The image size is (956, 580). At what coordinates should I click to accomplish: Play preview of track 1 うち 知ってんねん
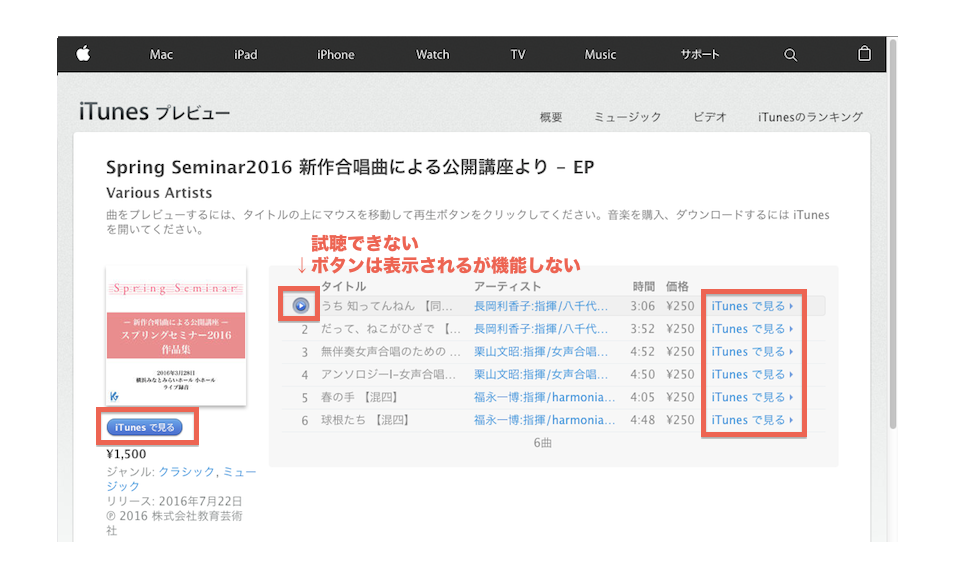(x=300, y=306)
